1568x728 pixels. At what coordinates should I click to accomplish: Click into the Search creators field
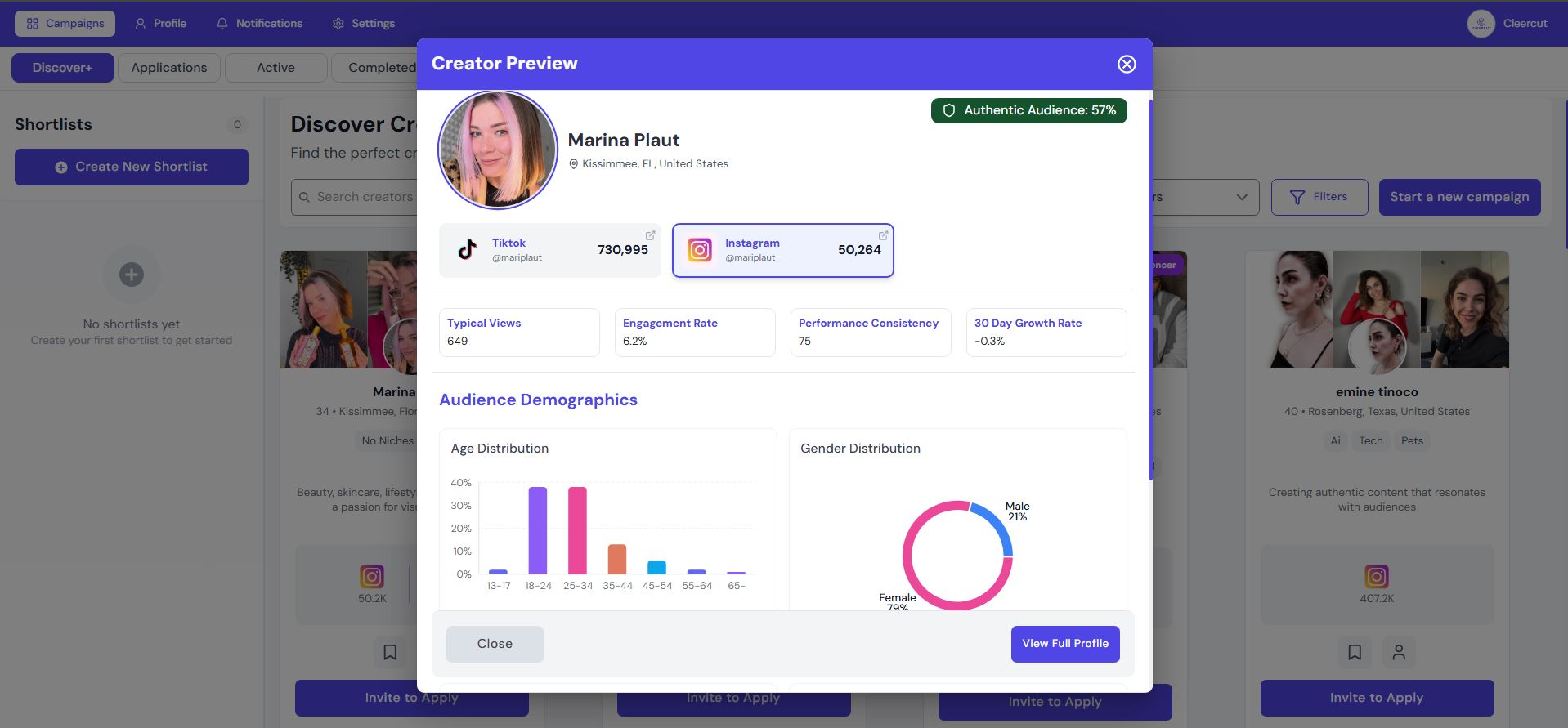[356, 197]
